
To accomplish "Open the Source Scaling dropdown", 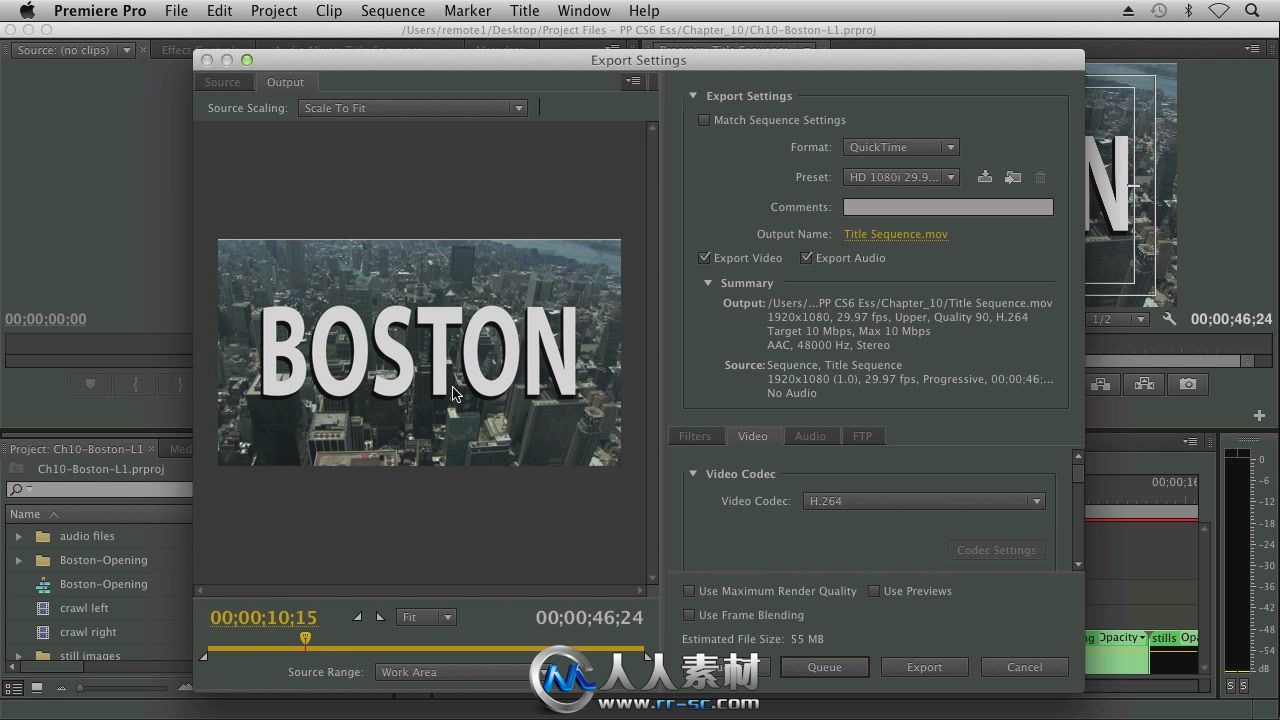I will pos(412,108).
